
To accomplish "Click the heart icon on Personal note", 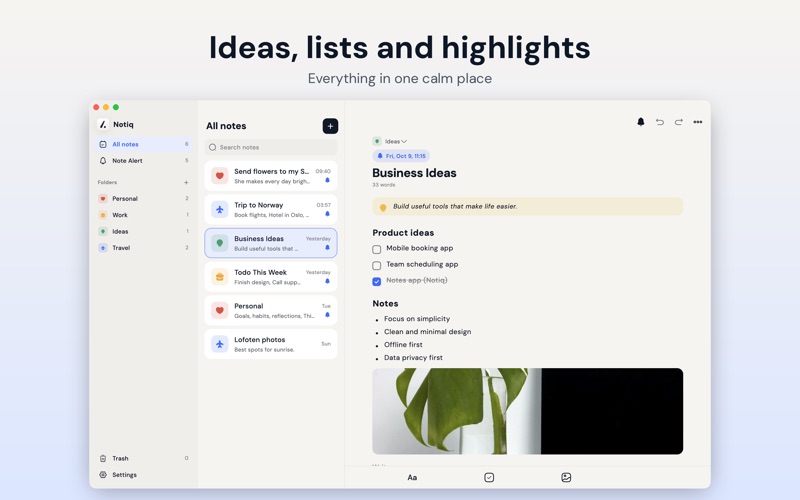I will [219, 310].
